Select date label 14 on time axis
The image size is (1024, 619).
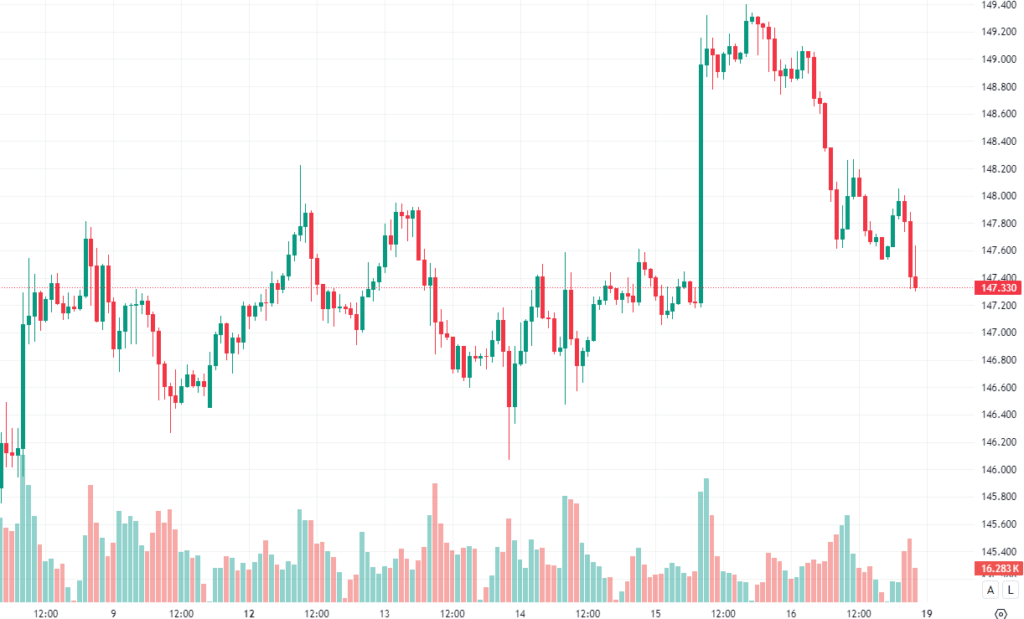[x=520, y=612]
